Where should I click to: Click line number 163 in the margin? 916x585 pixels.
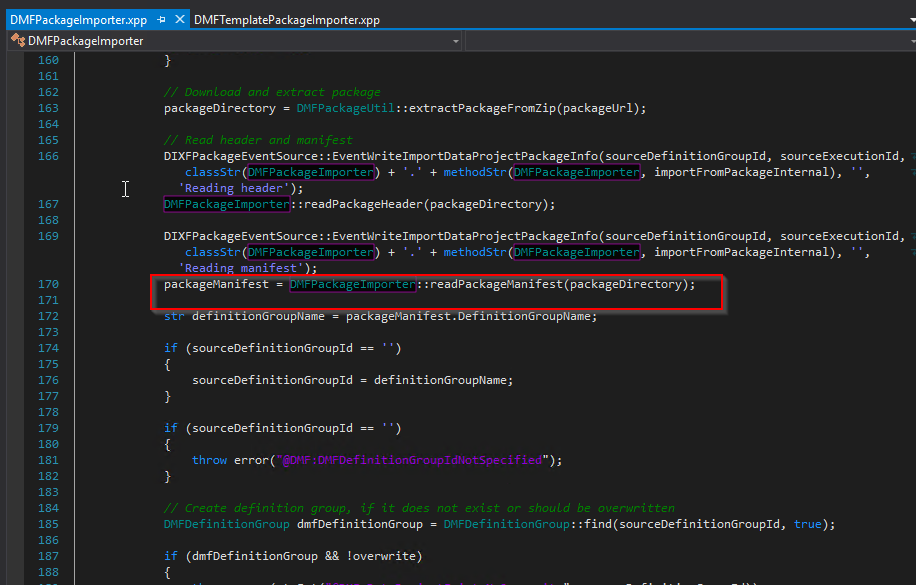47,107
